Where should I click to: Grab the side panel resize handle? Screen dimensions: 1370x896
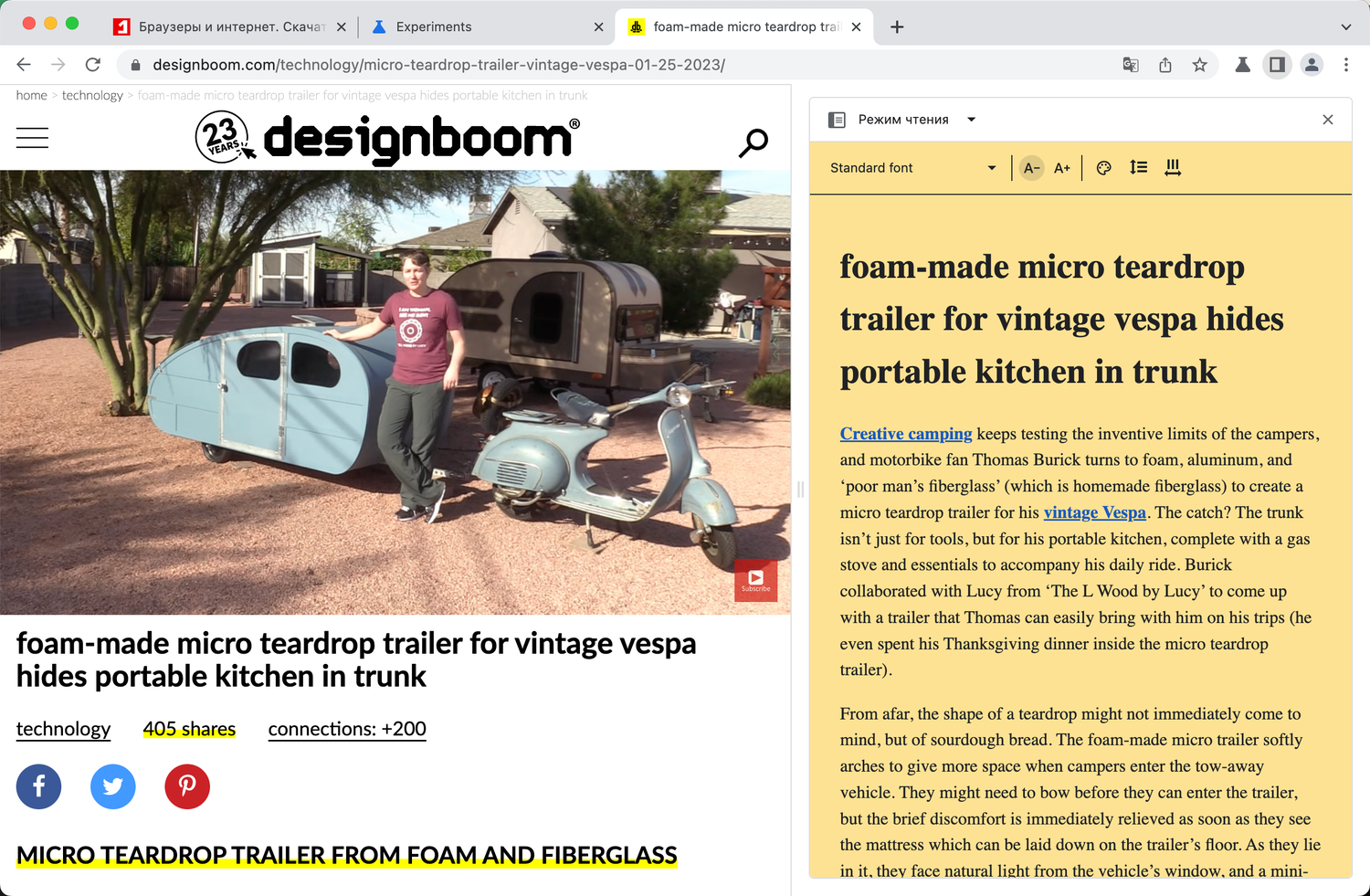[800, 490]
